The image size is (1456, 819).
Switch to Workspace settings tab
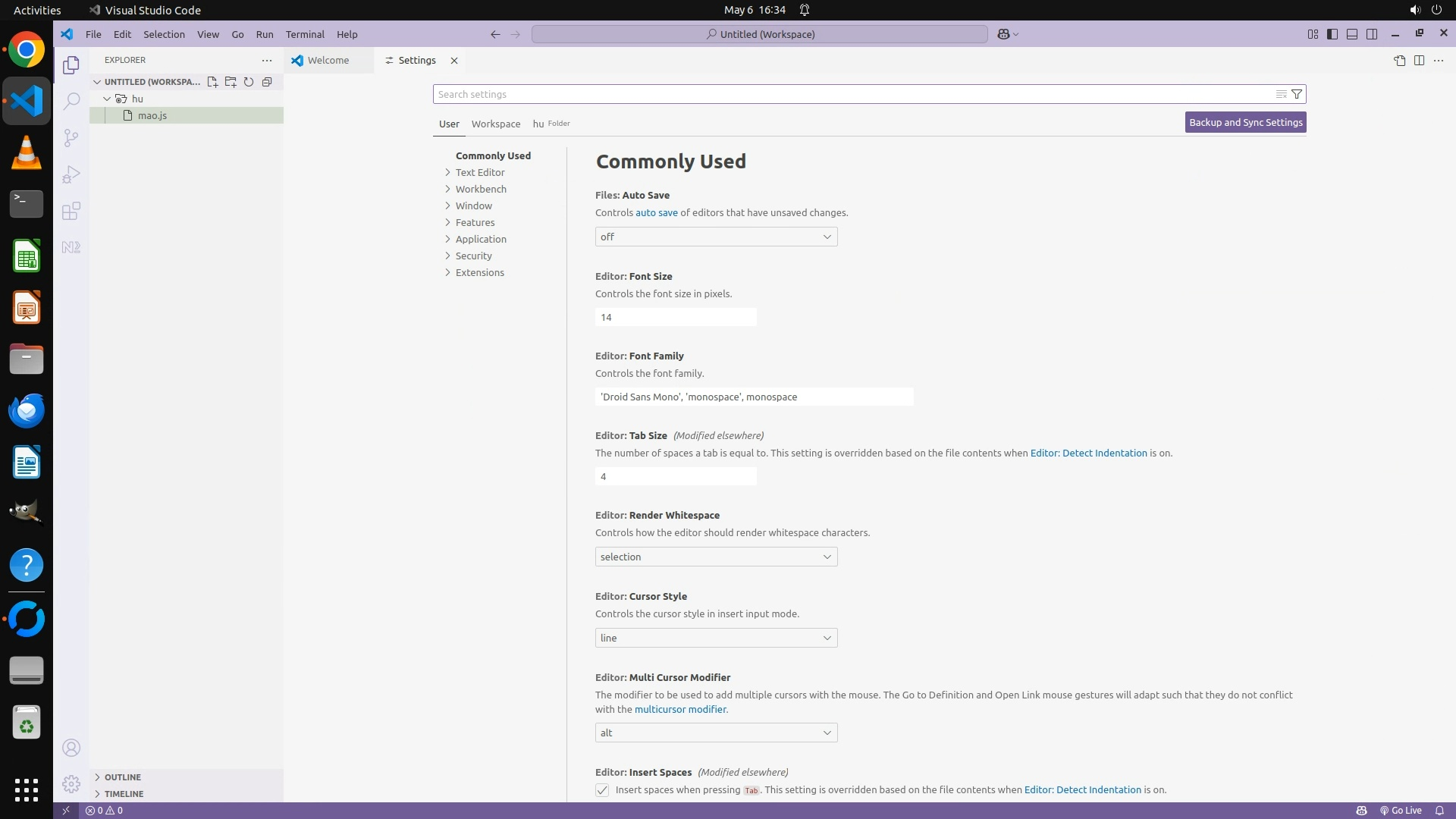(495, 124)
